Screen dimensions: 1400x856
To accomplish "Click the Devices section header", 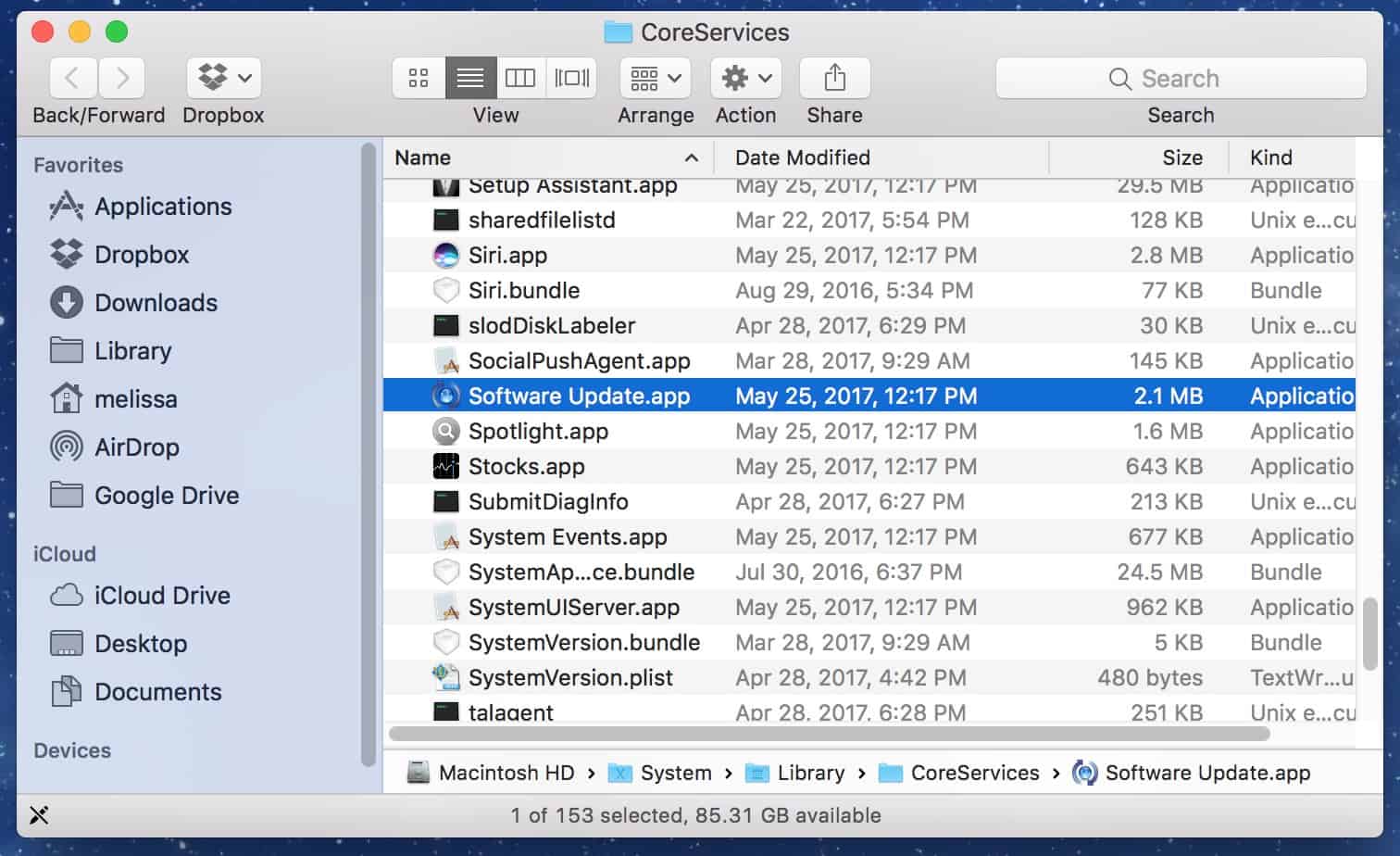I will [72, 750].
